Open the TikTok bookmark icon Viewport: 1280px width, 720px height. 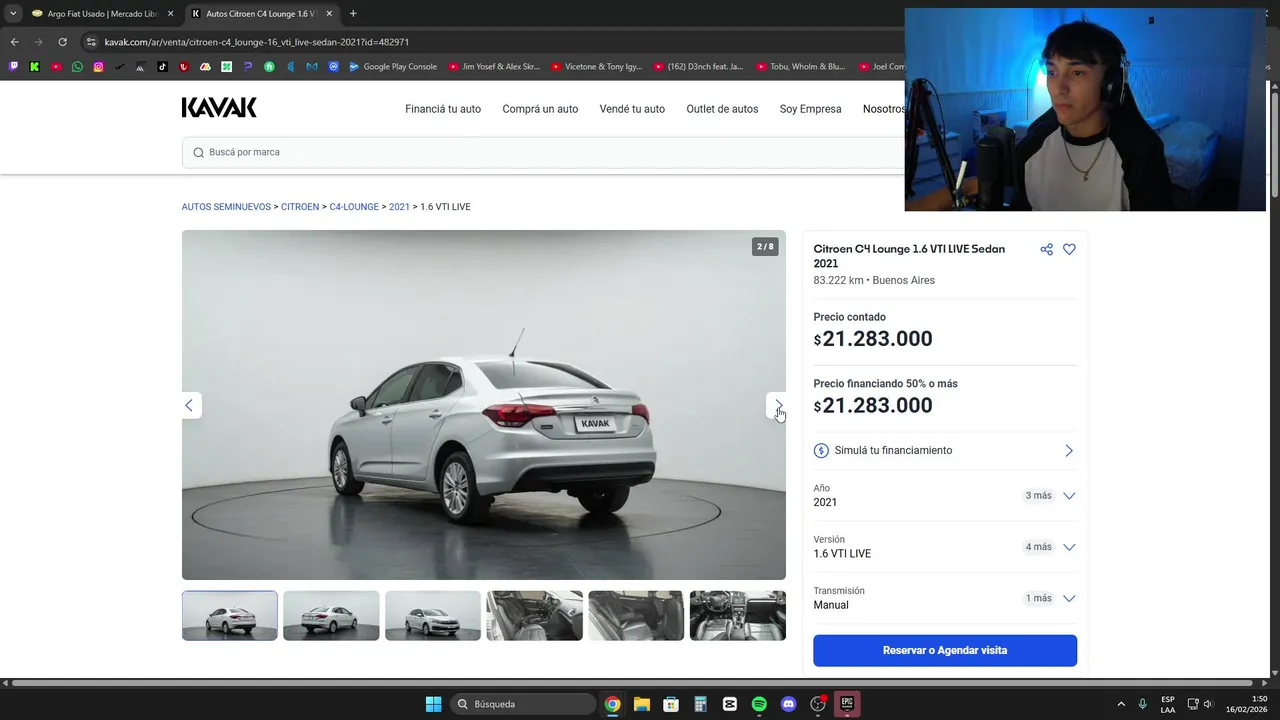tap(162, 67)
